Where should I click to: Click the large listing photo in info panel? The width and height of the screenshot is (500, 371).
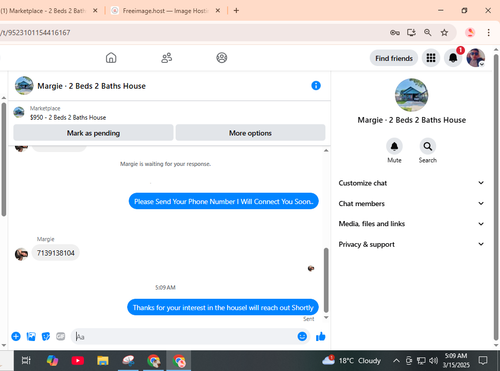(x=412, y=95)
